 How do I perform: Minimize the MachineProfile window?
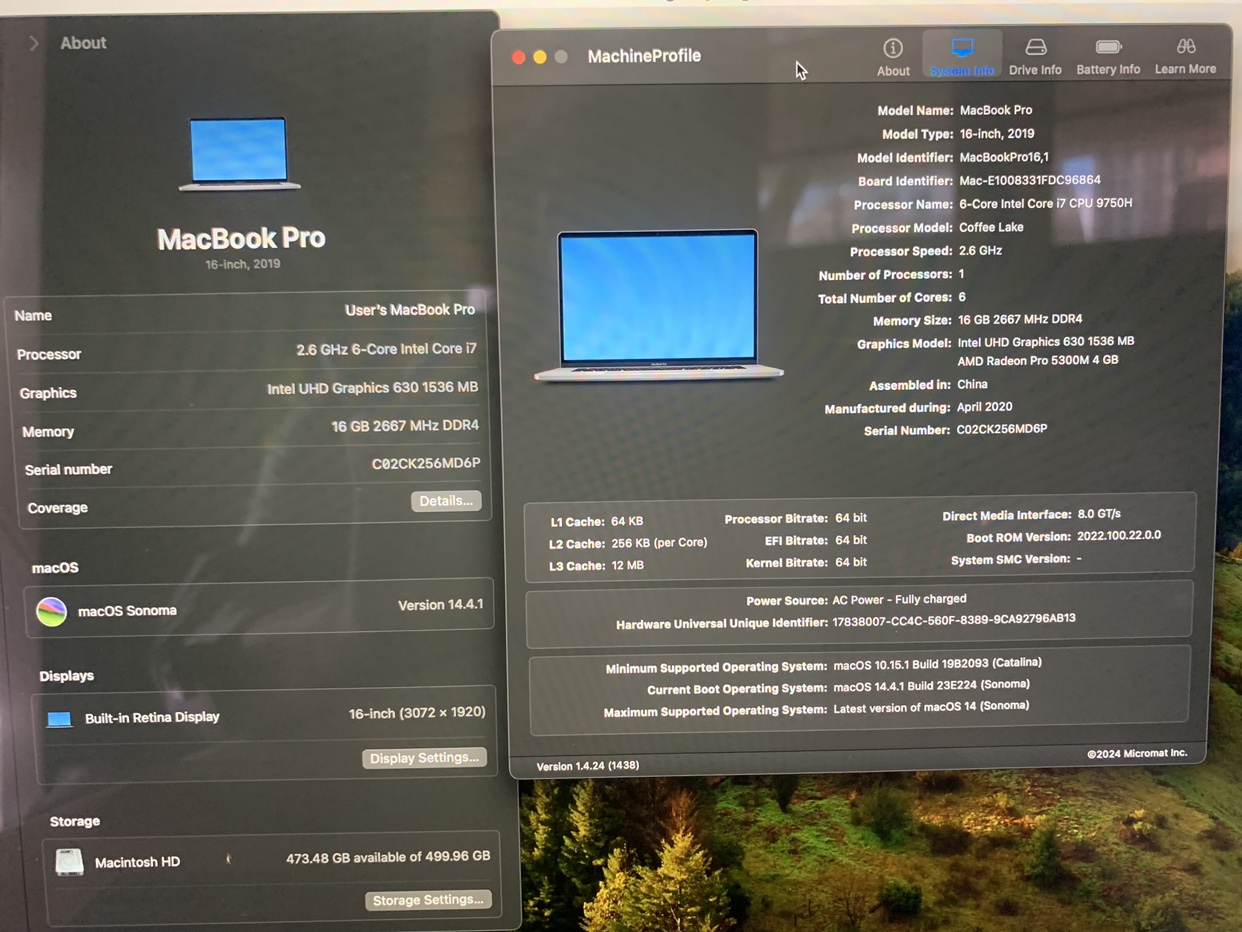coord(540,57)
